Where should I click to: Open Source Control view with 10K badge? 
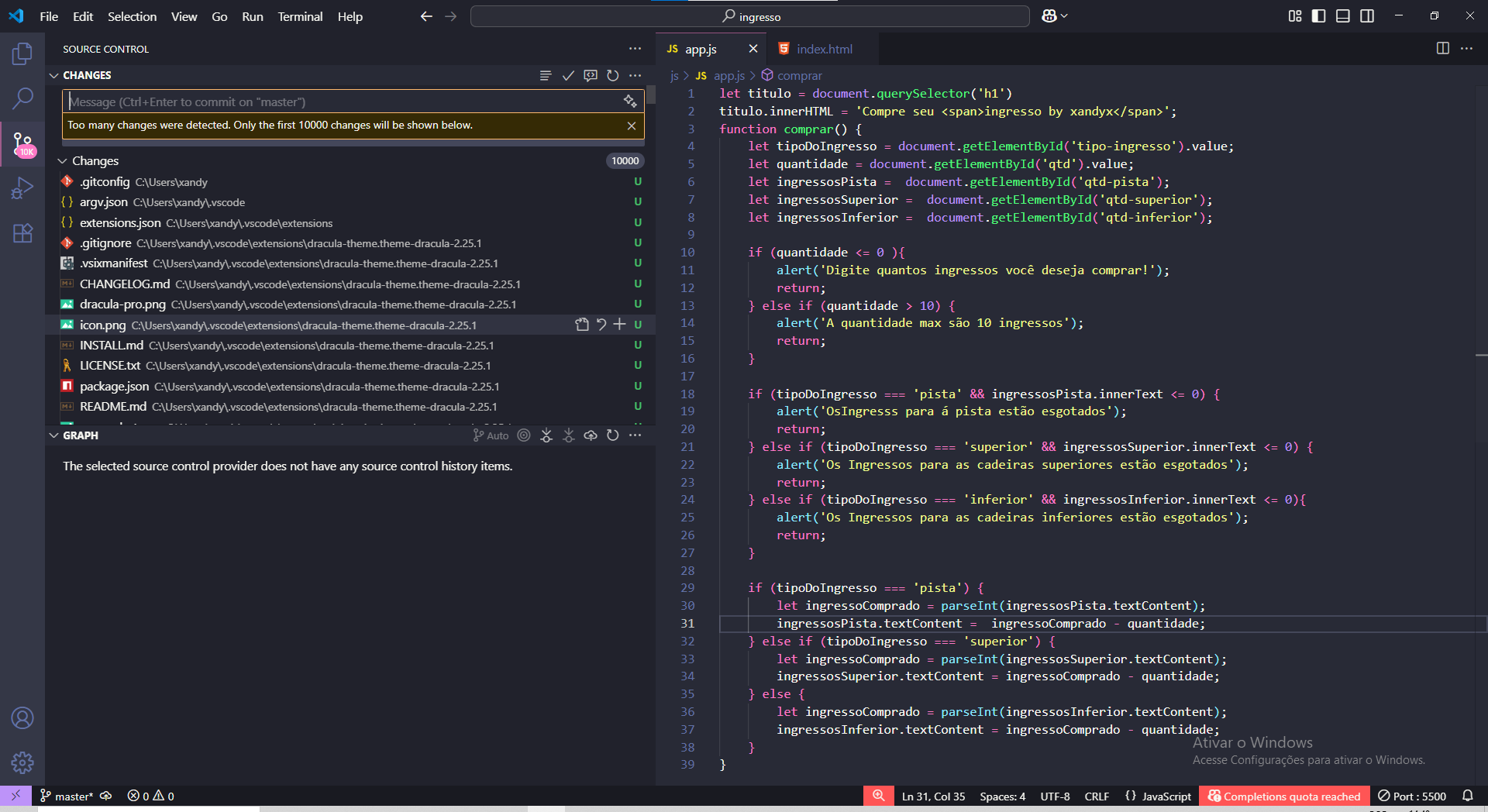tap(23, 144)
